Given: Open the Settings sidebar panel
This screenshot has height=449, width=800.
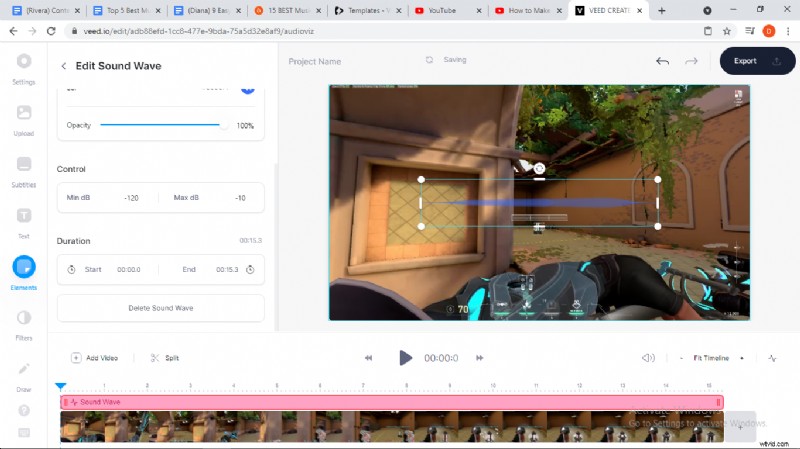Looking at the screenshot, I should [24, 66].
